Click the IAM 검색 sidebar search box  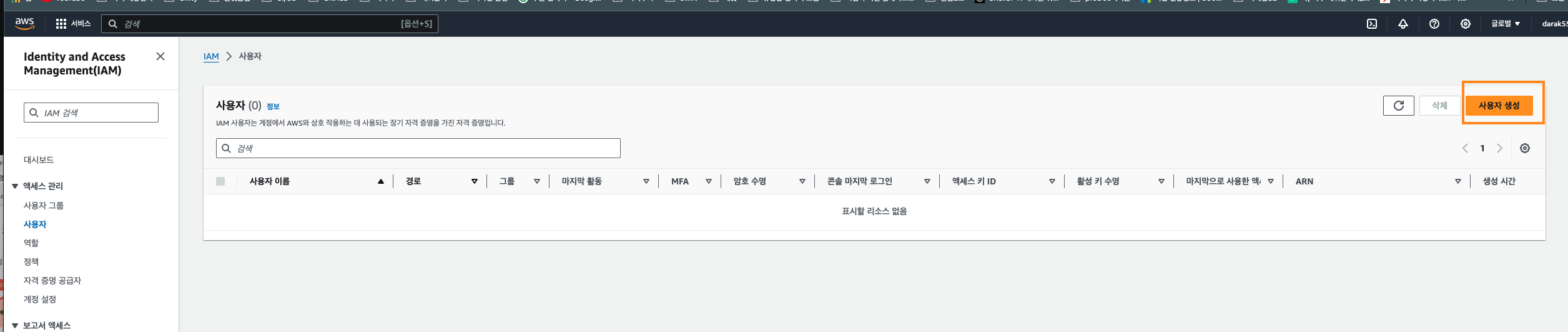point(91,113)
